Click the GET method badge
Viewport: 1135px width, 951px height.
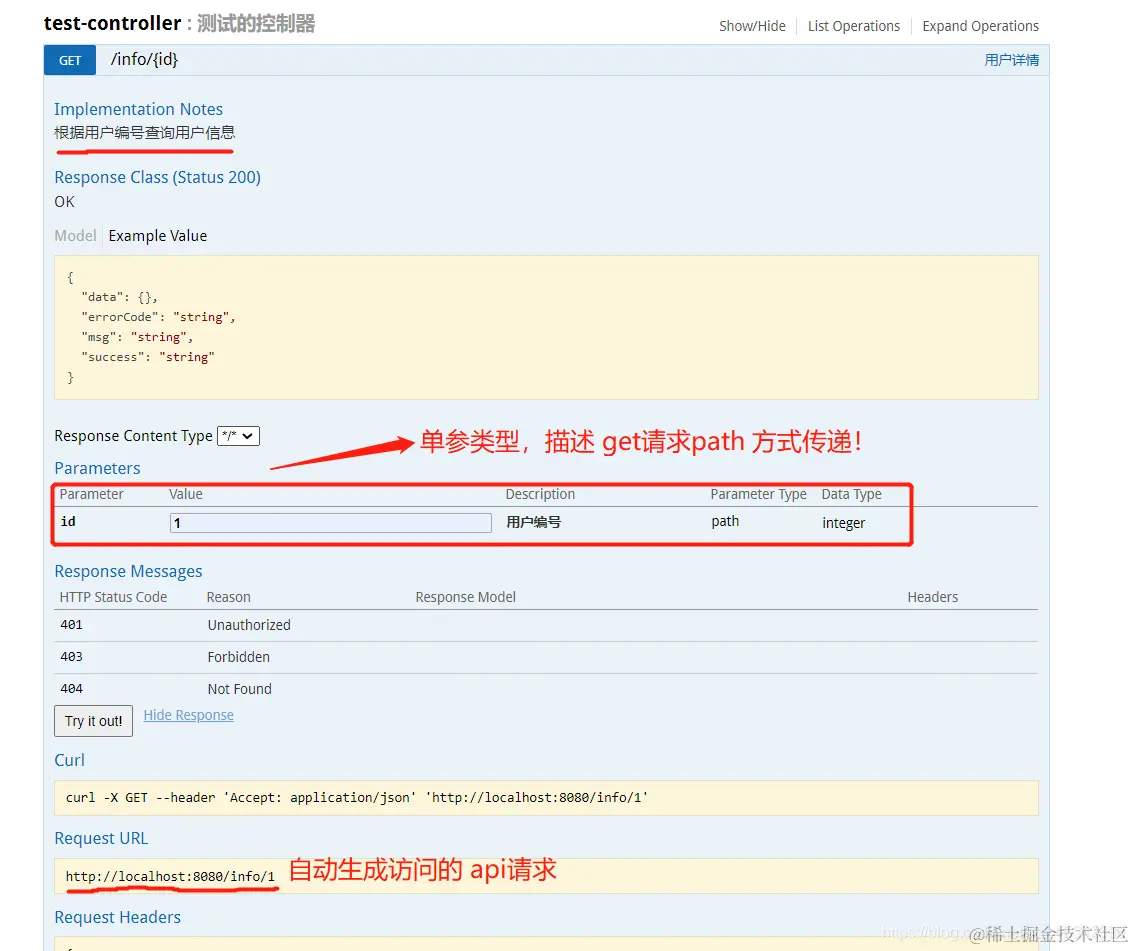click(69, 60)
